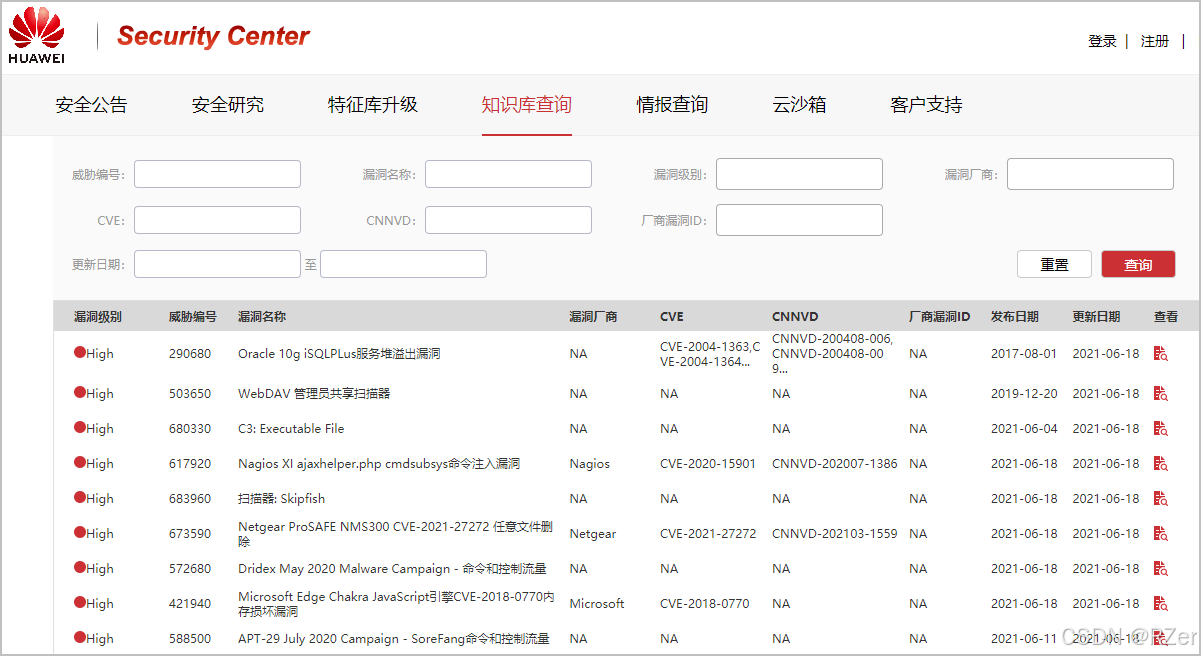Open details icon for Oracle 10g iSQLPlus row
This screenshot has width=1201, height=656.
[x=1160, y=354]
